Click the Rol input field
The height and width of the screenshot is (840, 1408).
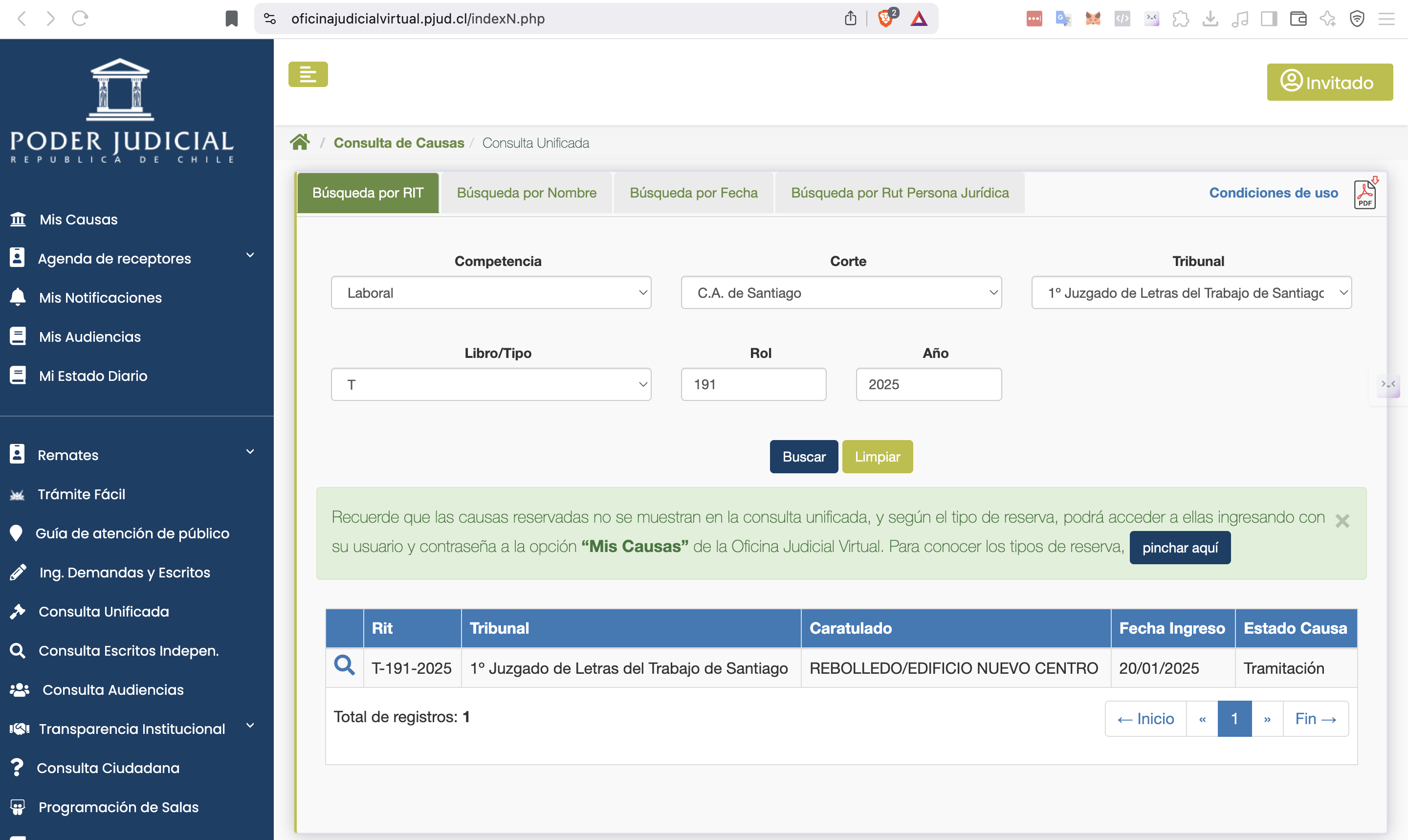point(753,384)
